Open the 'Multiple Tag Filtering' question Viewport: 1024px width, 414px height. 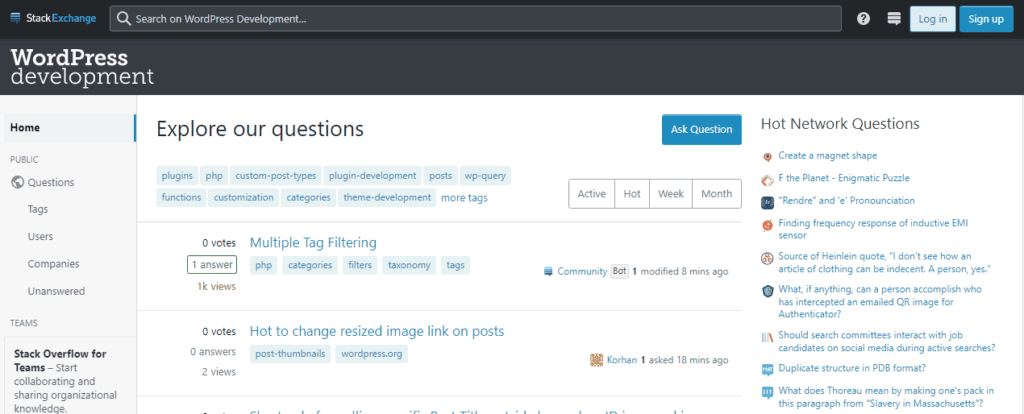pos(313,242)
